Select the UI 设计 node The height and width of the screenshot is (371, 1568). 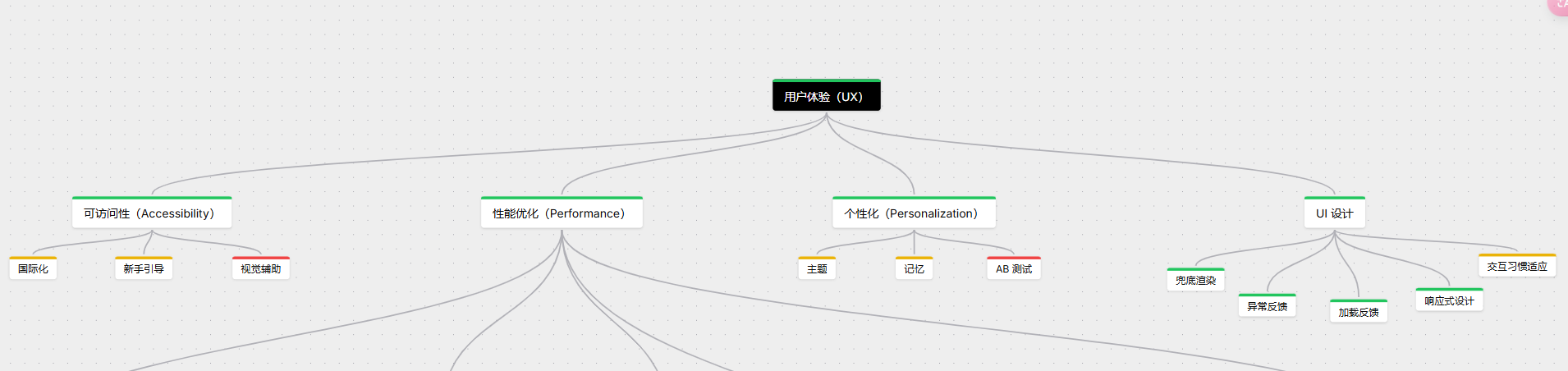point(1335,212)
